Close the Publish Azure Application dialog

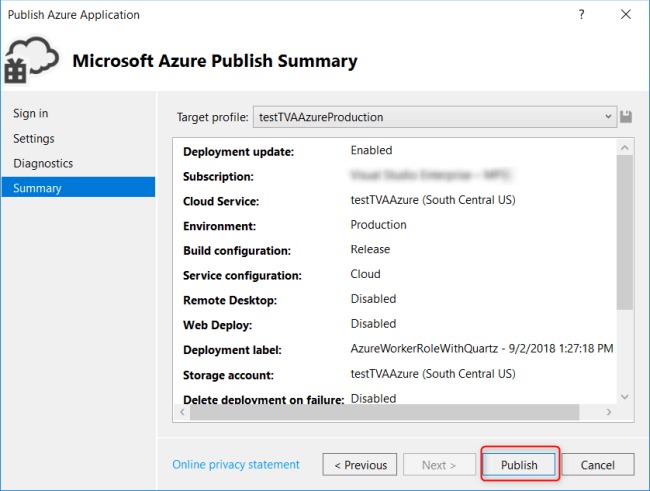click(x=626, y=15)
